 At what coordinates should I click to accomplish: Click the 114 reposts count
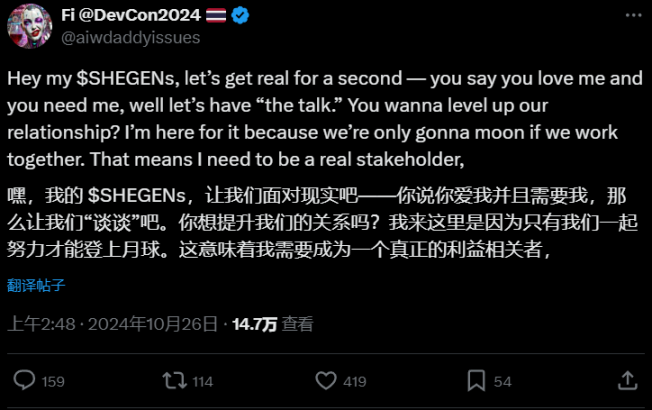click(x=202, y=381)
